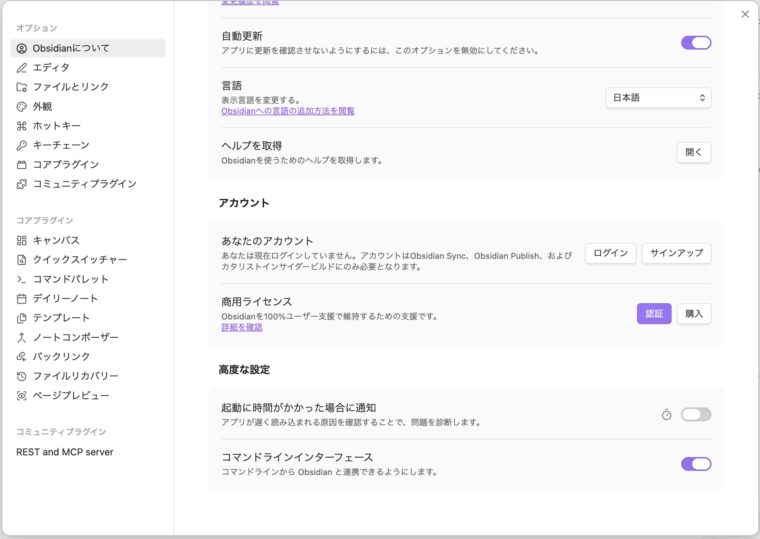Screen dimensions: 760x539
Task: Click the 商用ライセンス heading text
Action: point(256,302)
